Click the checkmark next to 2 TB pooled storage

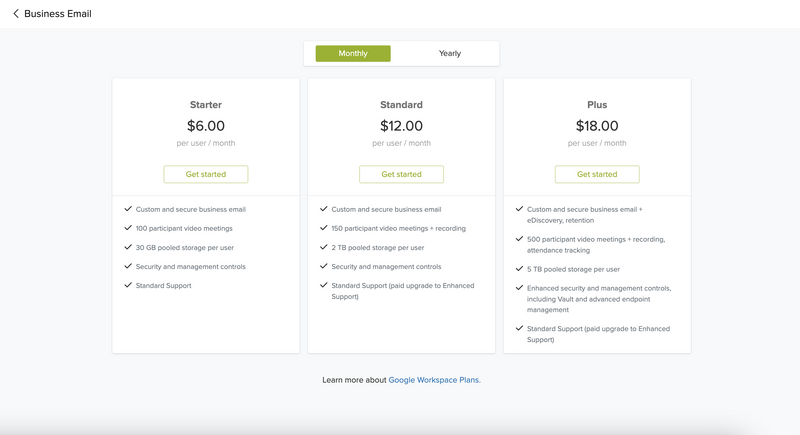coord(323,247)
